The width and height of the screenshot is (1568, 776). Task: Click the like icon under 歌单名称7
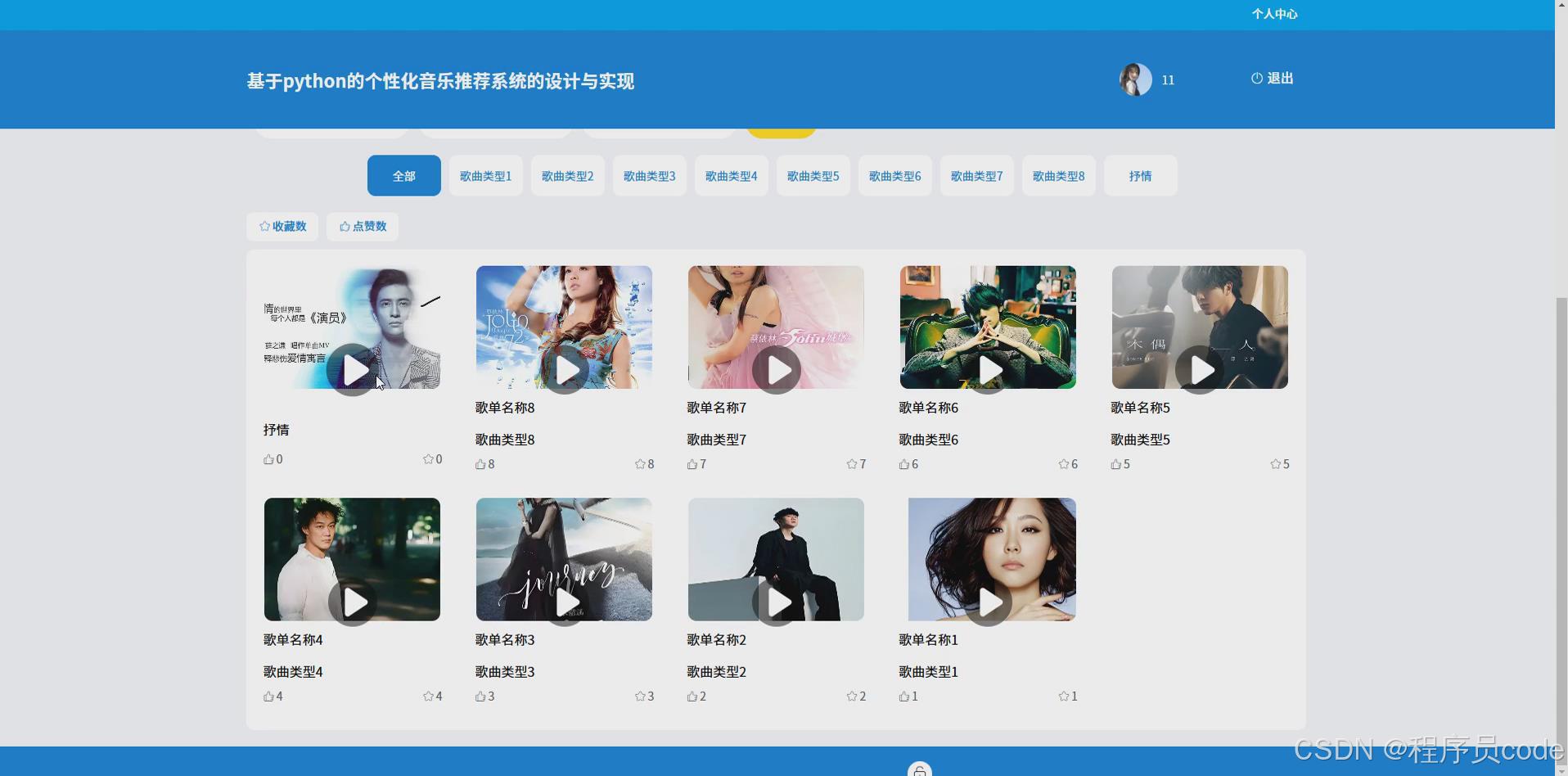pos(692,463)
